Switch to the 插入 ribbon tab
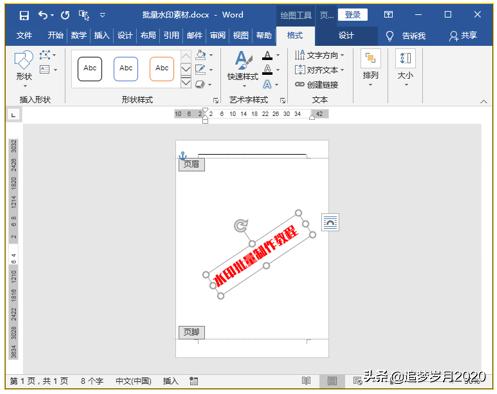This screenshot has width=497, height=394. coord(102,35)
